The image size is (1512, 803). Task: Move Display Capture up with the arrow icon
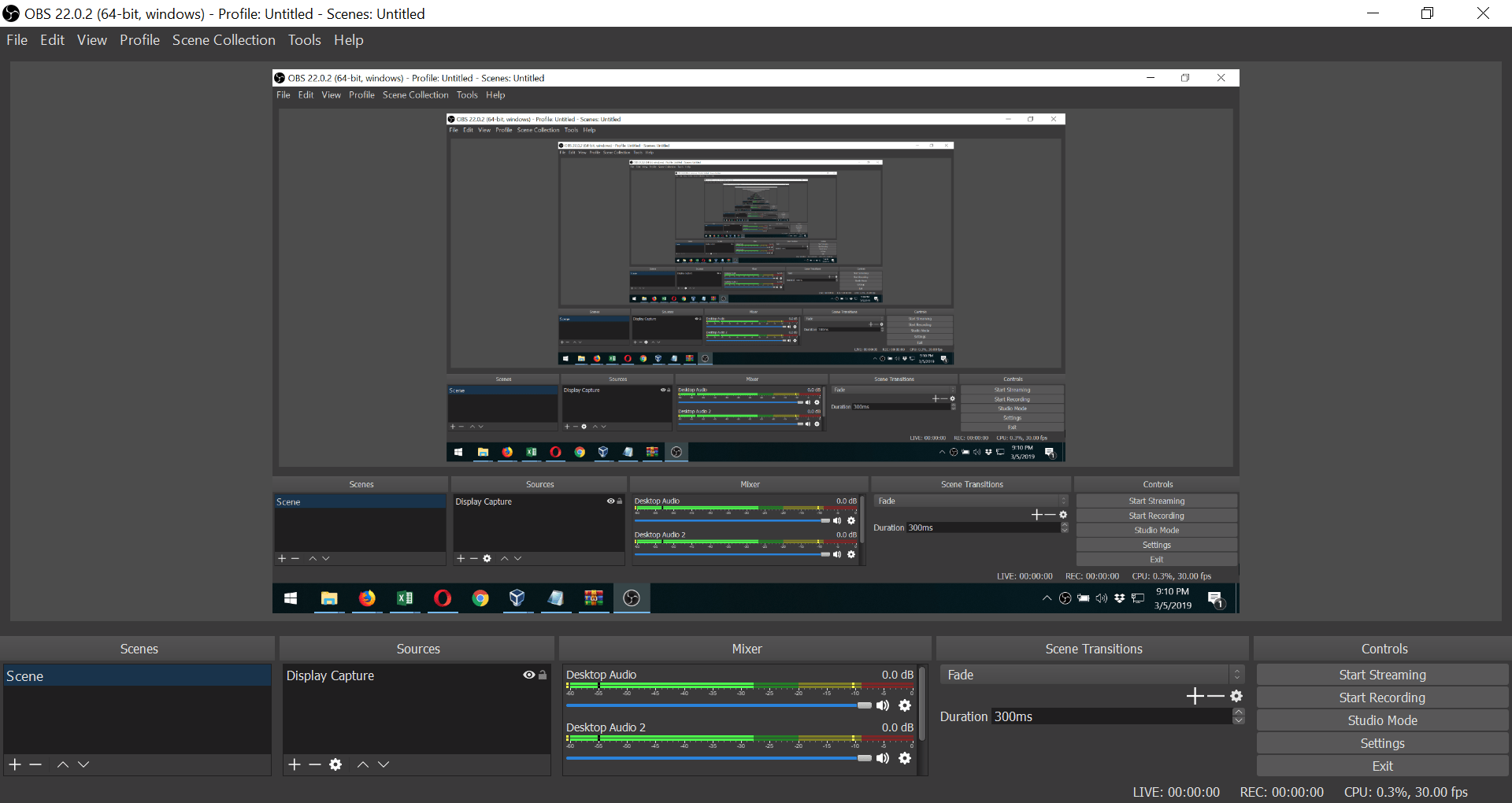pos(363,764)
